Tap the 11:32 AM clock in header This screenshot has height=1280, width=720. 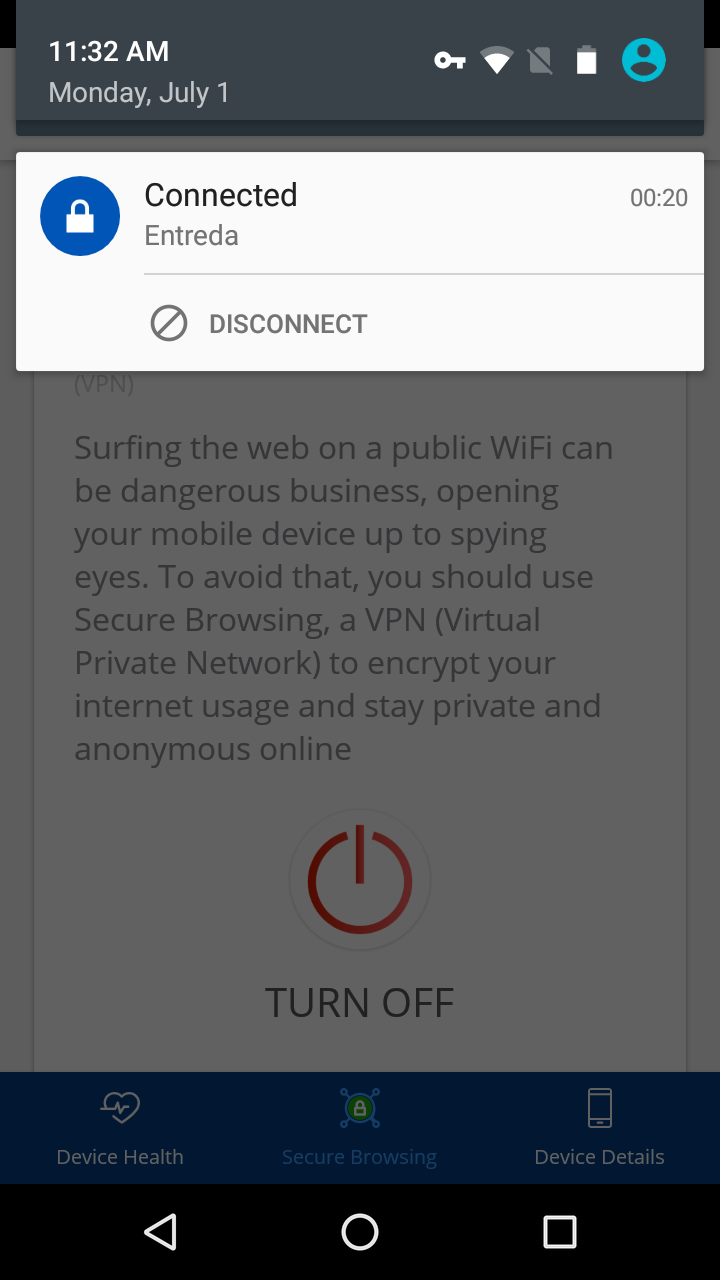pos(109,51)
